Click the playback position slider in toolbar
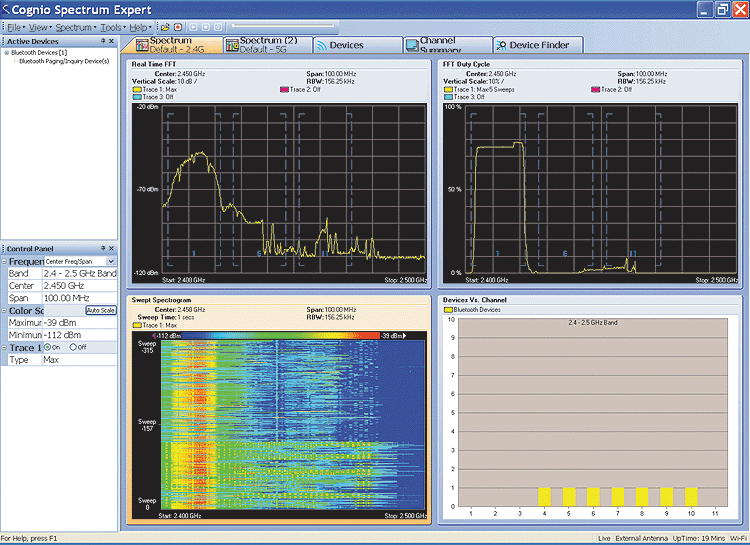This screenshot has width=750, height=545. coord(283,26)
